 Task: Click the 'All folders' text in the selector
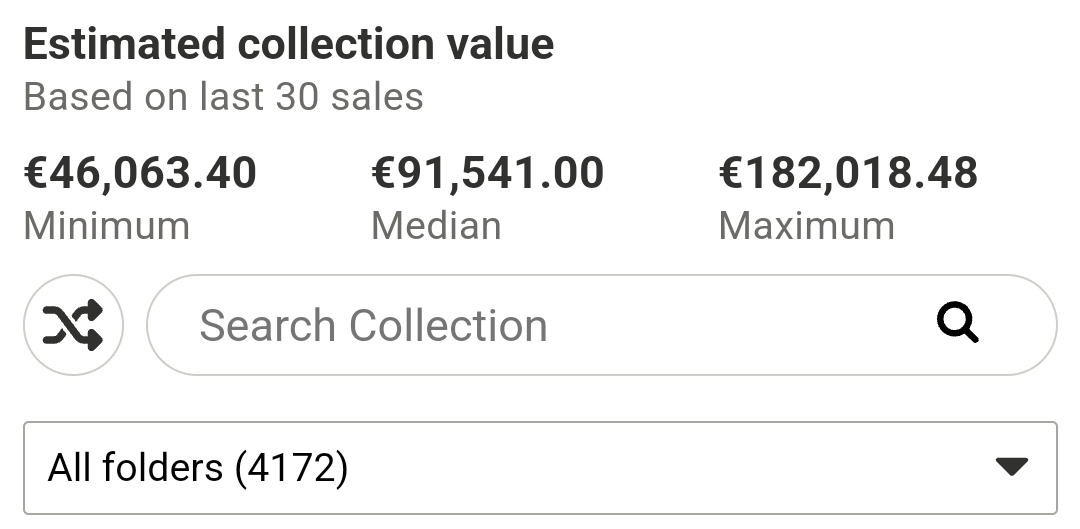tap(135, 468)
